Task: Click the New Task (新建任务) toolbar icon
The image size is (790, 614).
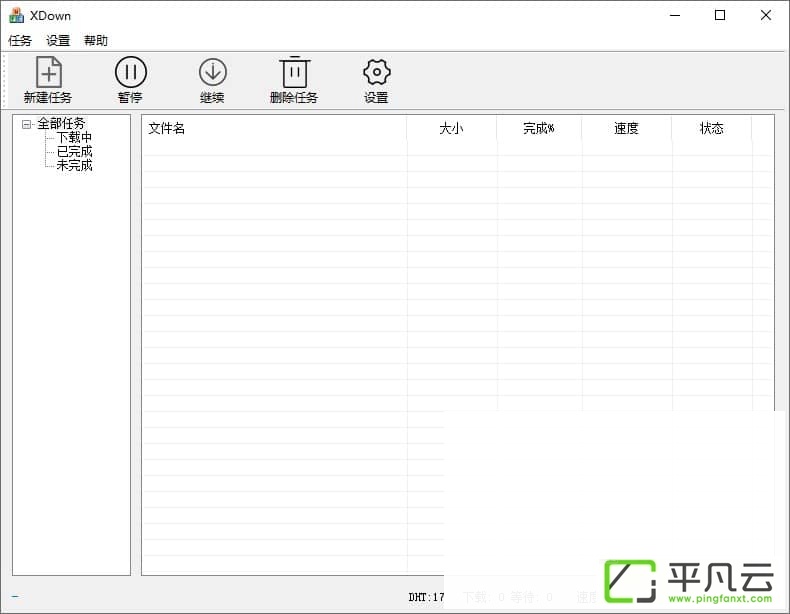Action: (48, 73)
